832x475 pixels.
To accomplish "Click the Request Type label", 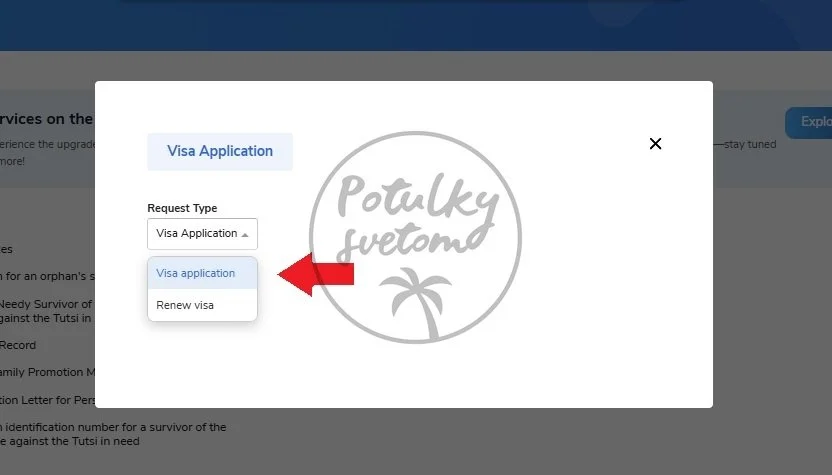I will pos(182,208).
